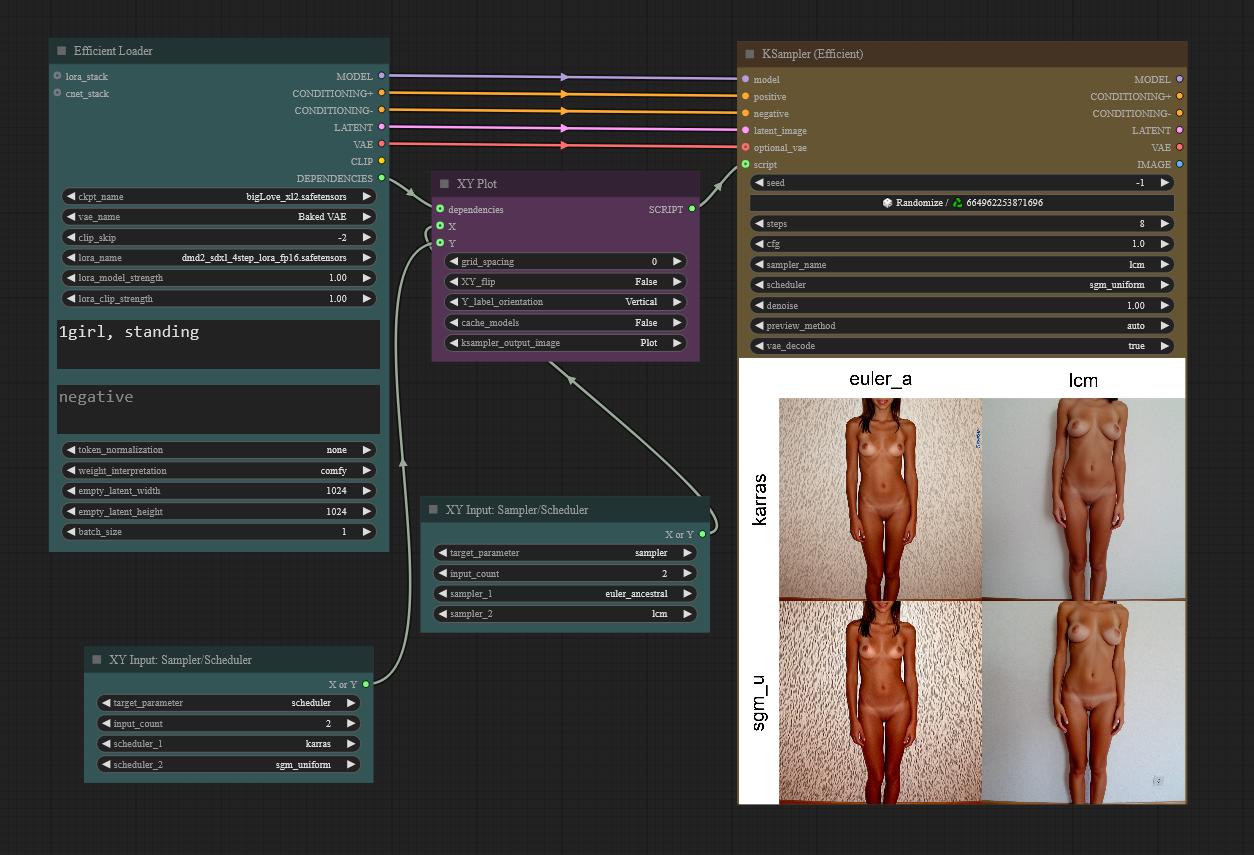Open the weight_interpretation combo set to comfy
The width and height of the screenshot is (1254, 855).
tap(219, 471)
